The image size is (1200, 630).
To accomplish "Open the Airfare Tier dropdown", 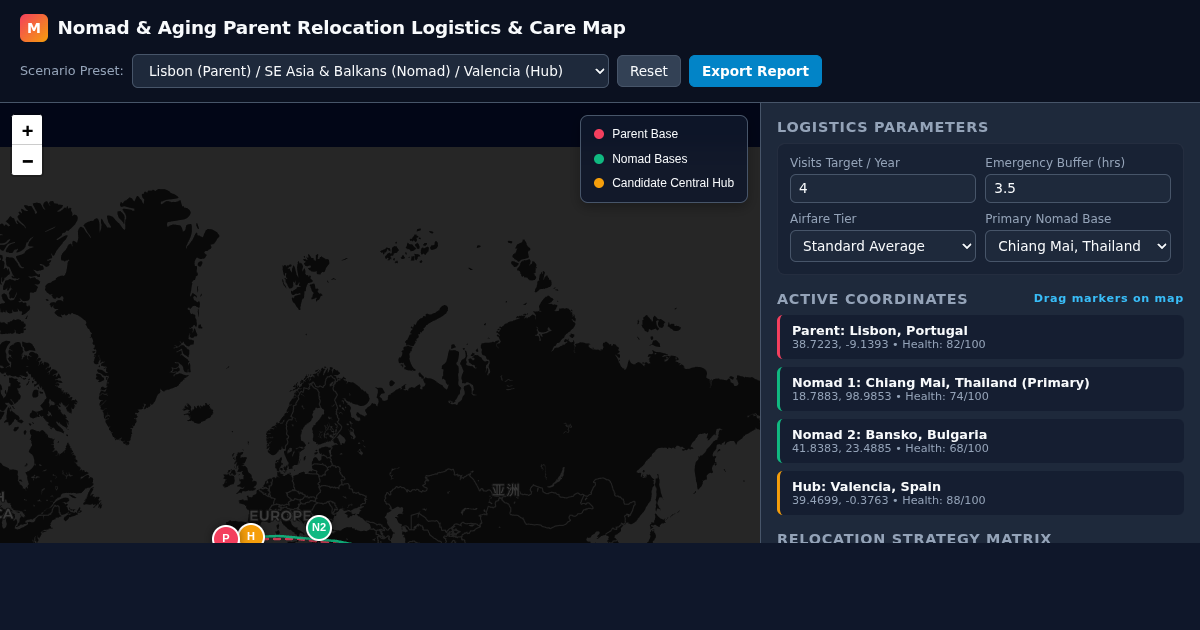I will [883, 246].
